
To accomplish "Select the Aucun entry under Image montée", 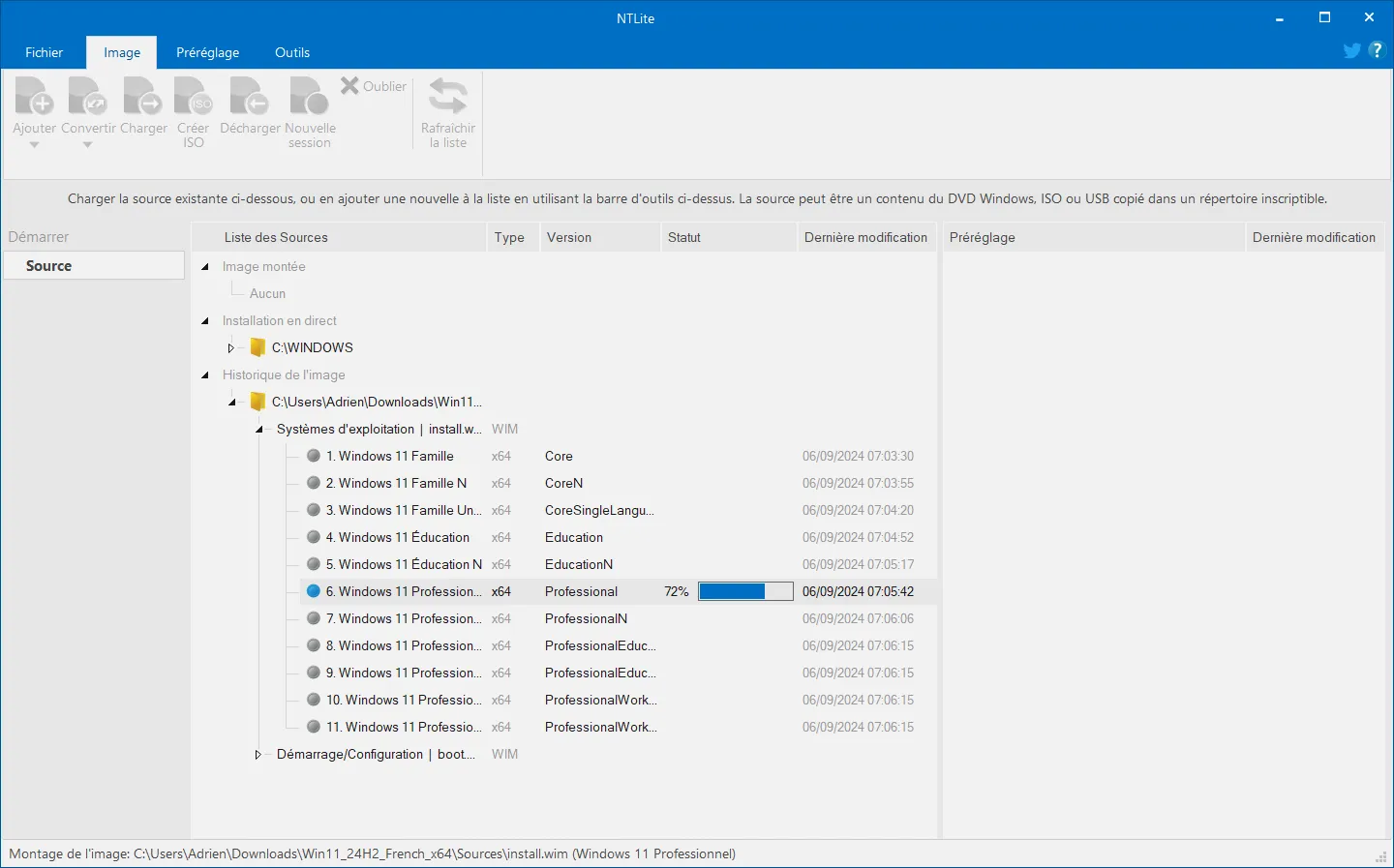I will (267, 293).
